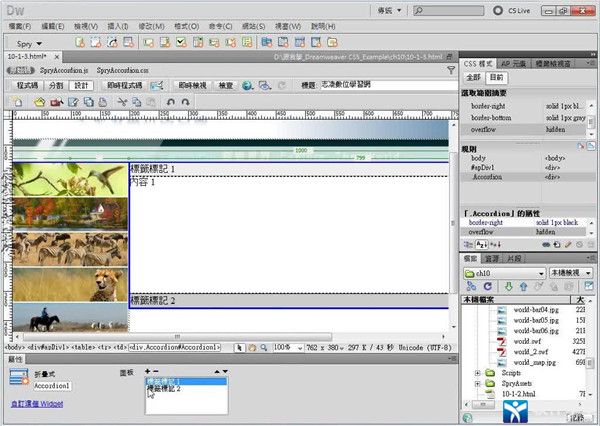Viewport: 600px width, 426px height.
Task: Click the 自訂這個 Widget link
Action: [x=37, y=403]
